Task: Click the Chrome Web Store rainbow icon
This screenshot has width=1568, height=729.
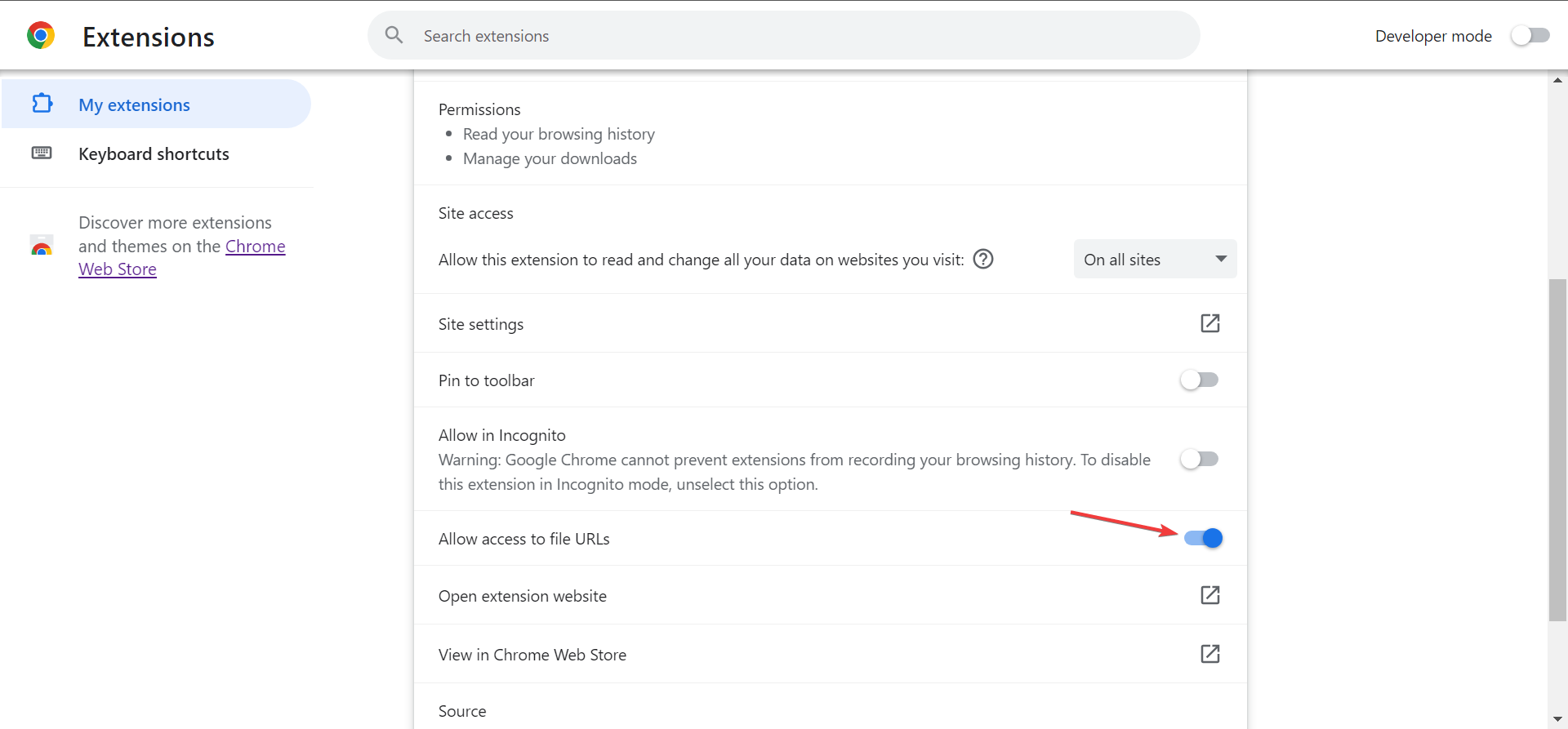Action: (42, 246)
